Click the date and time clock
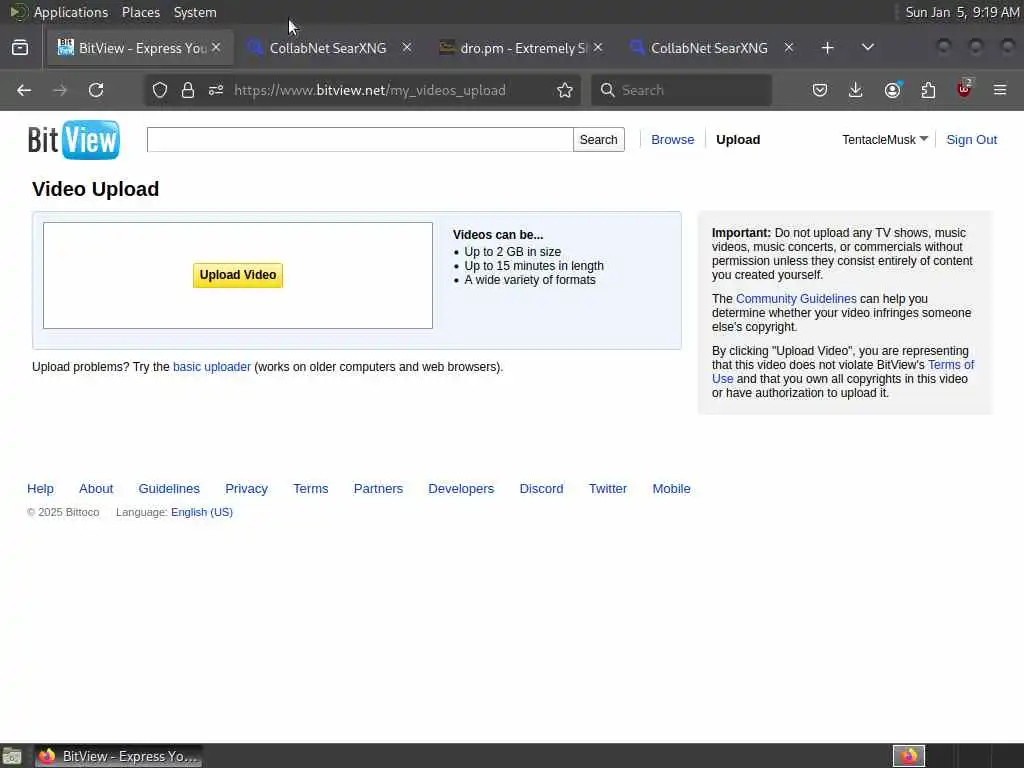This screenshot has width=1024, height=768. 962,12
